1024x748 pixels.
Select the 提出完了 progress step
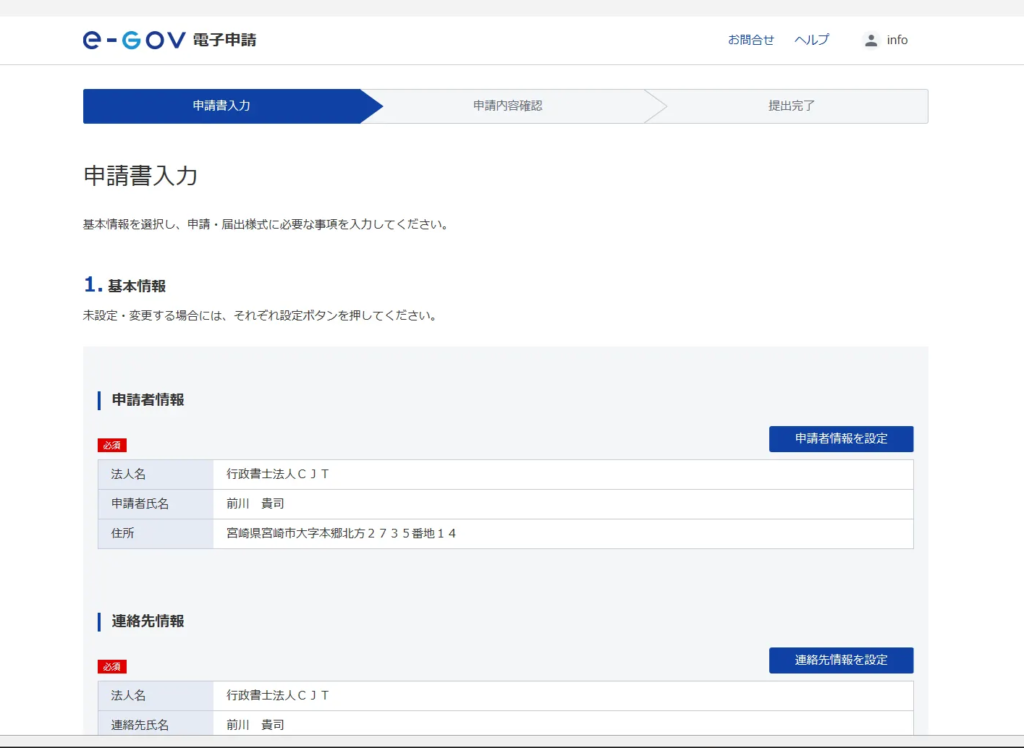[791, 106]
